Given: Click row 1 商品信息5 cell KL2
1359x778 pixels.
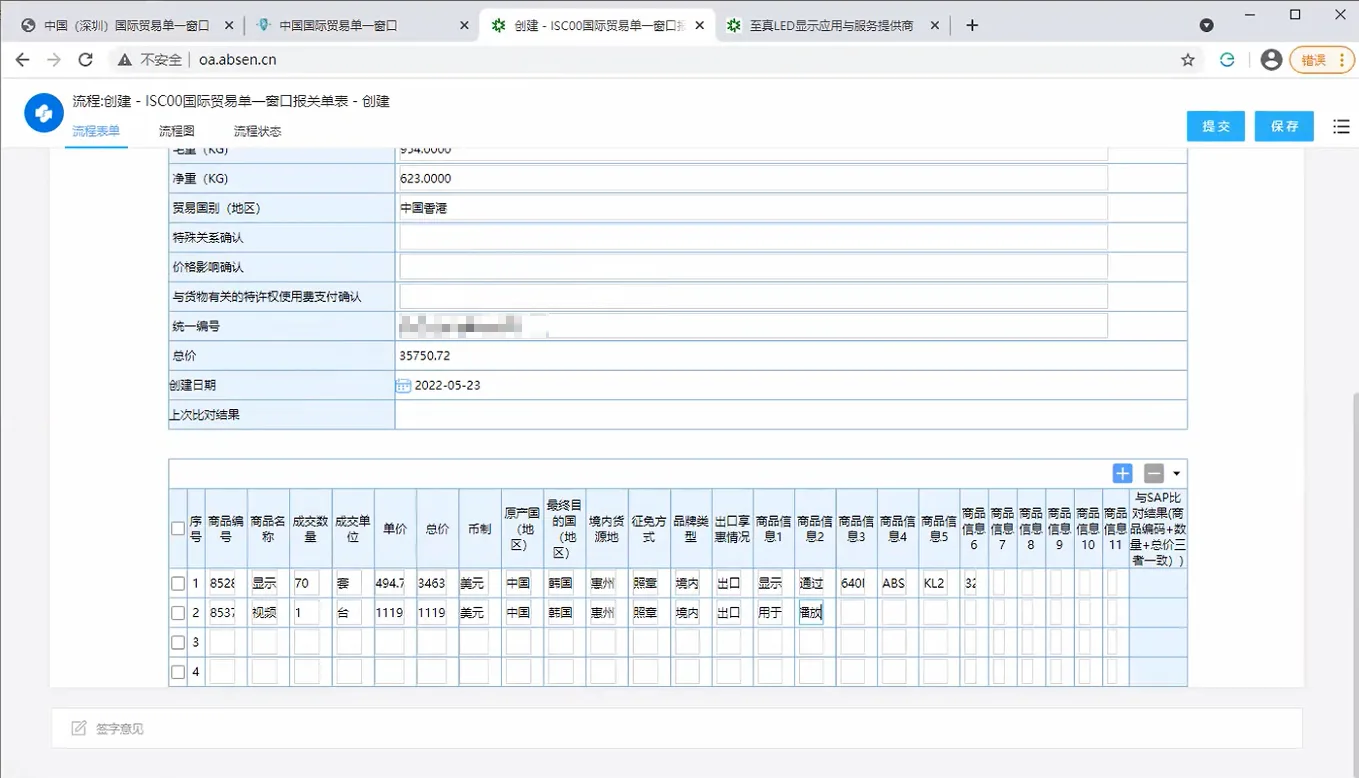Looking at the screenshot, I should pos(935,583).
